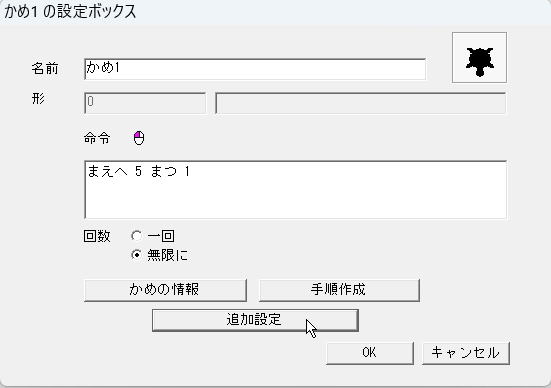Click the wide disabled 形 field

point(361,103)
